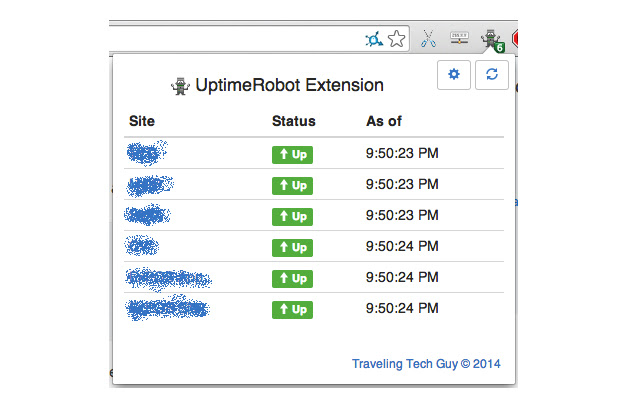Click the Up badge in the third row
This screenshot has width=640, height=400.
click(x=292, y=217)
